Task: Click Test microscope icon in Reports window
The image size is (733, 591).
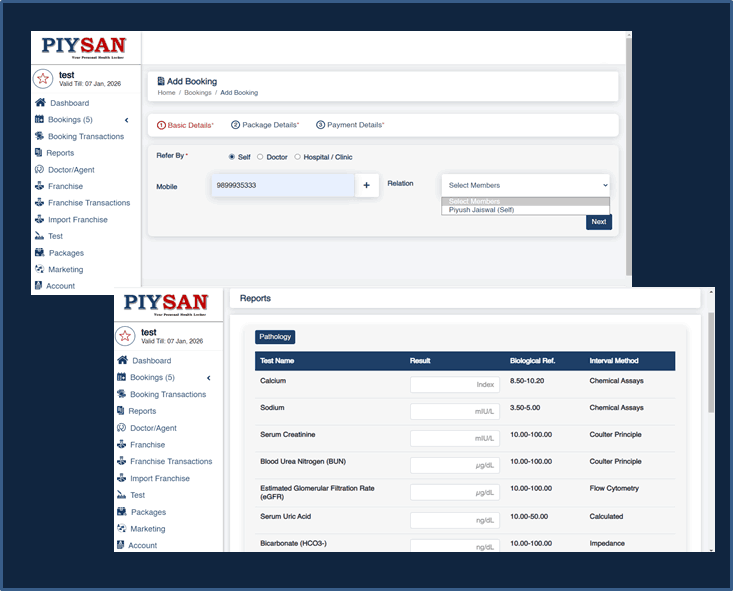Action: pyautogui.click(x=122, y=494)
